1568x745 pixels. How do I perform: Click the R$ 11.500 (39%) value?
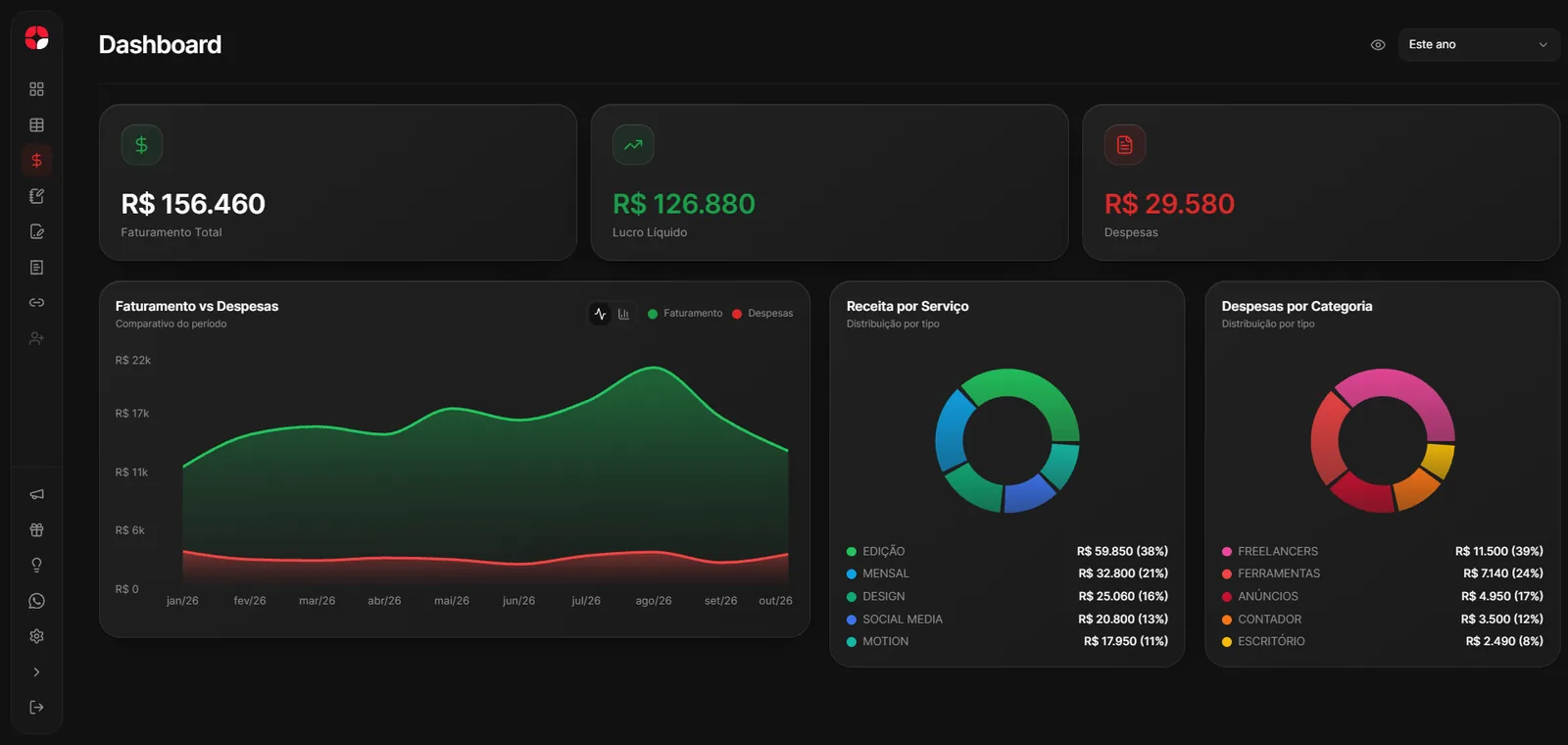[1499, 551]
